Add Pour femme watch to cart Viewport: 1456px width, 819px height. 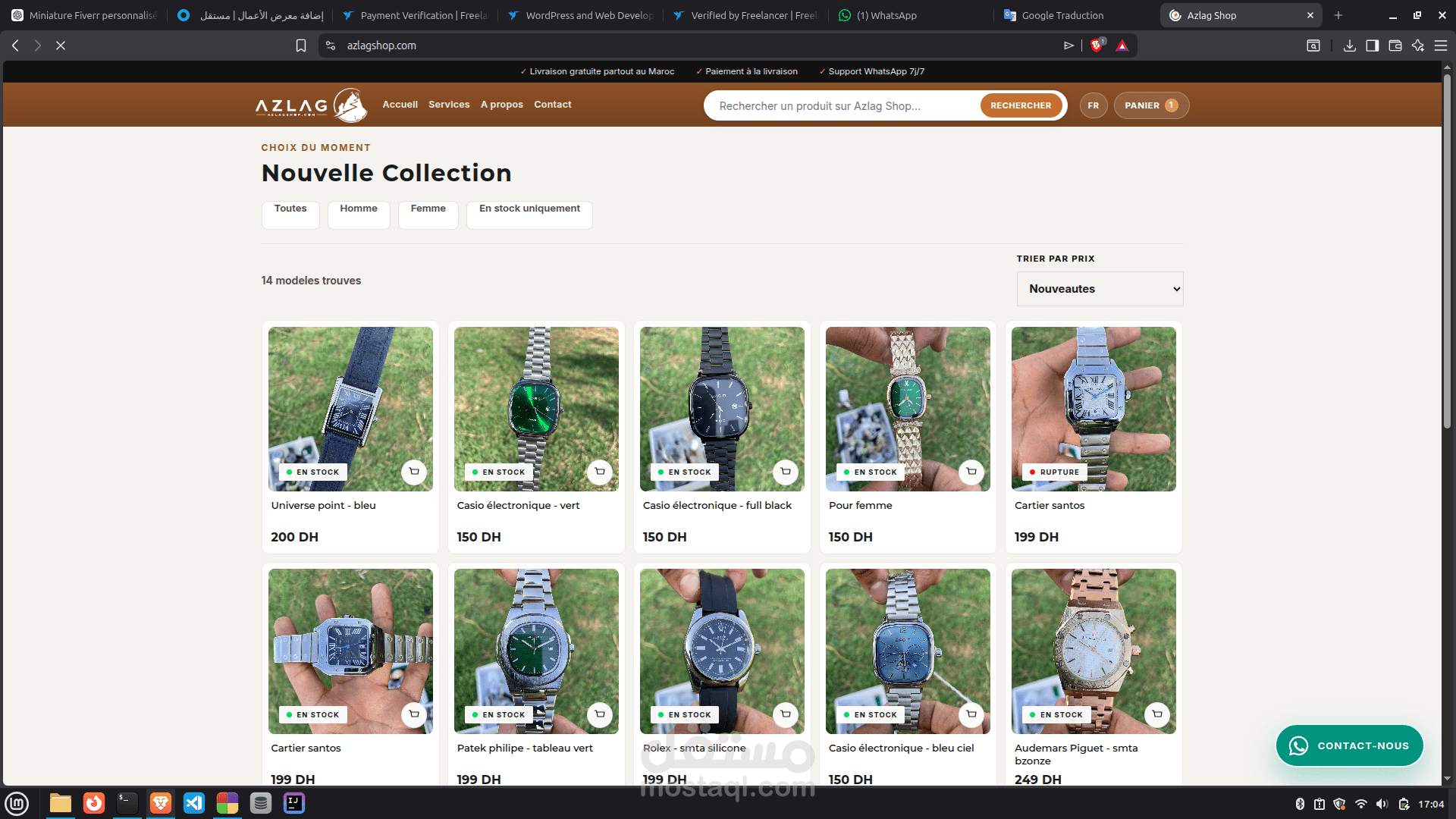click(971, 472)
